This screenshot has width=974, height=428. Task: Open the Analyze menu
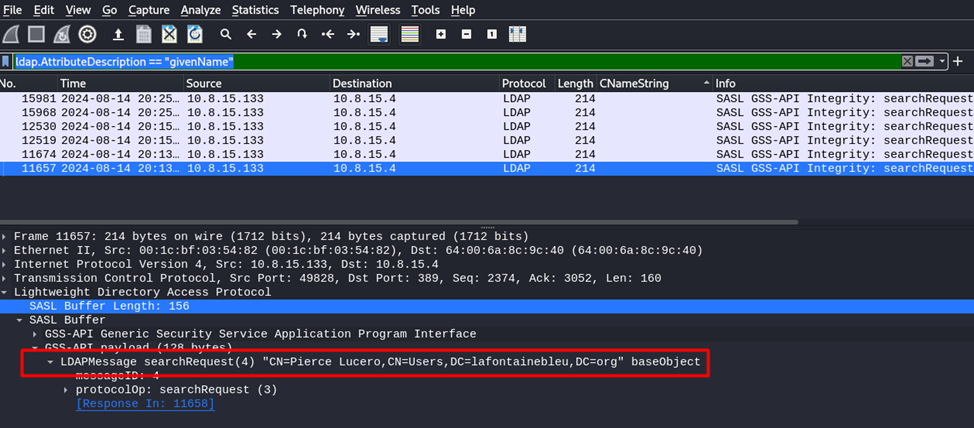tap(201, 10)
